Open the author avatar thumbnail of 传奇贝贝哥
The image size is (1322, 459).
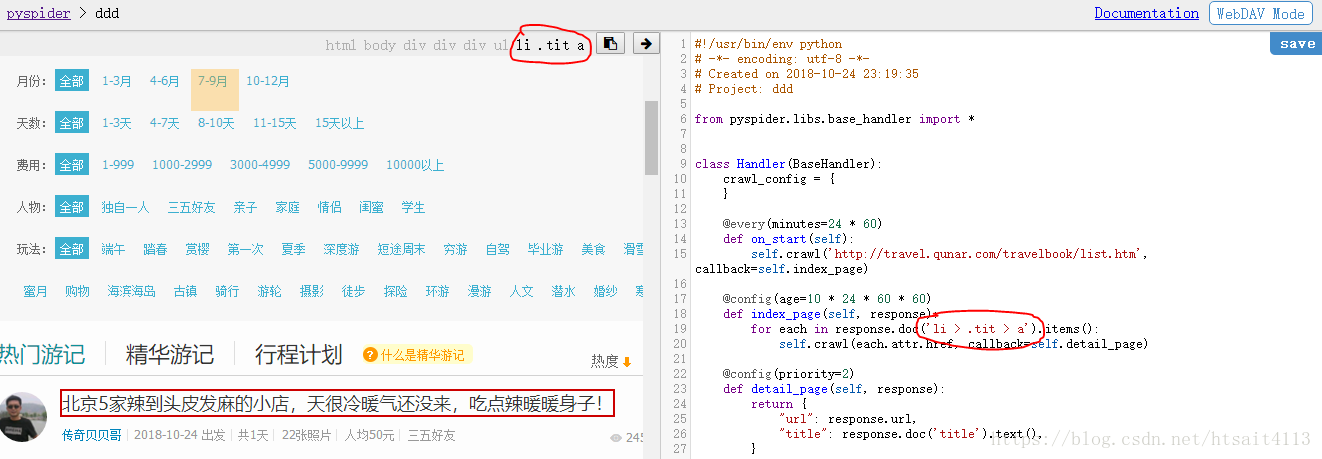[23, 417]
